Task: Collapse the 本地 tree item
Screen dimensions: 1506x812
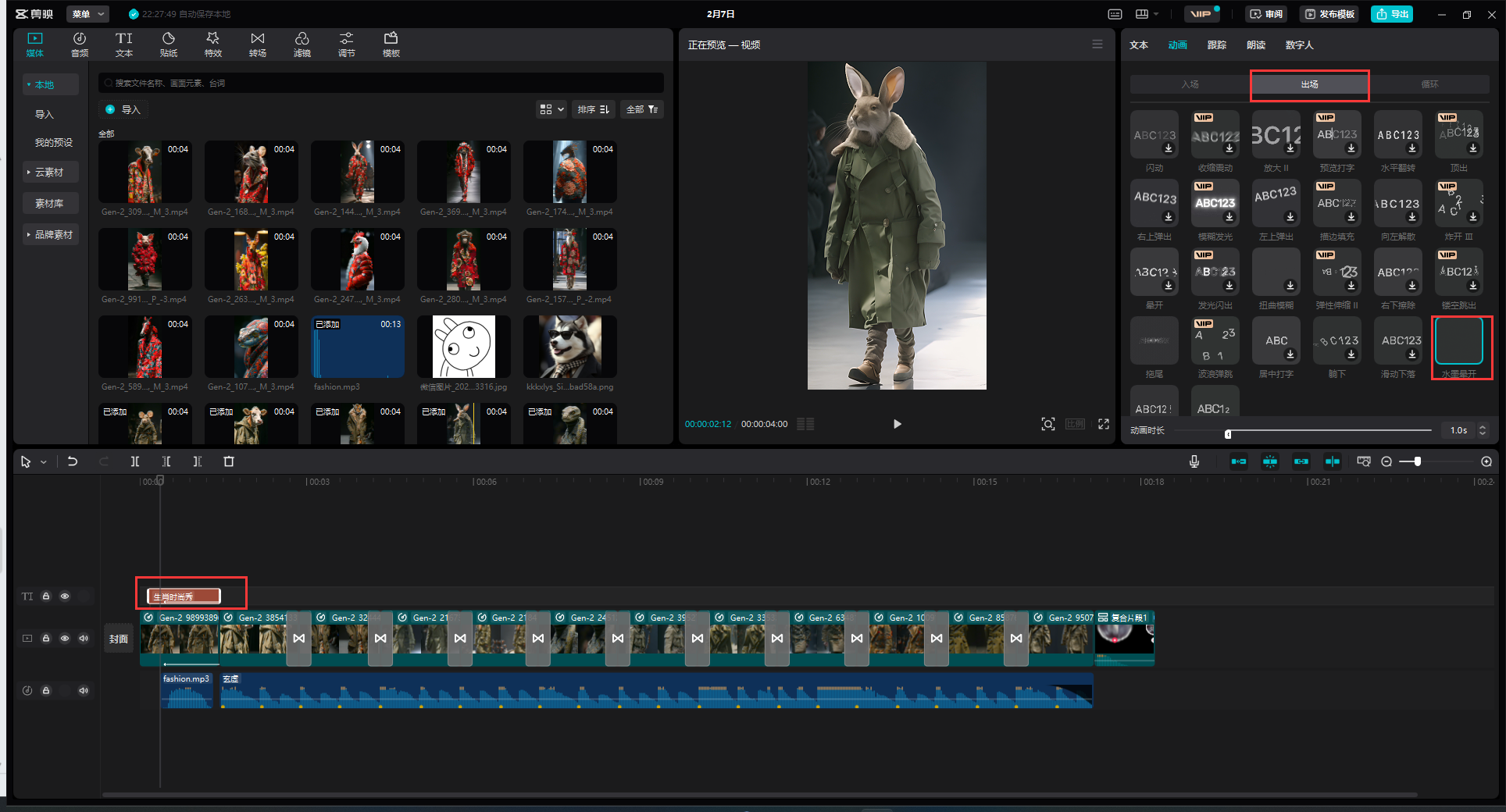Action: [x=50, y=84]
